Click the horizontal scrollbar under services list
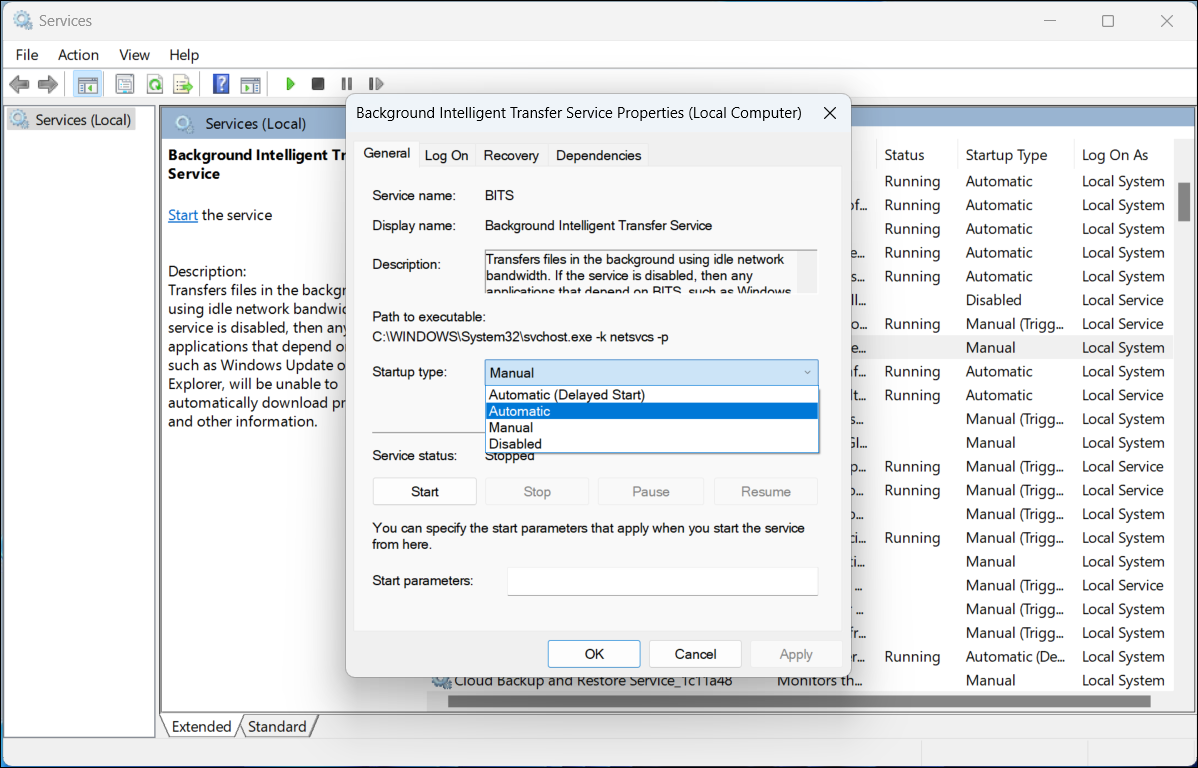Screen dimensions: 1198x768 click(799, 702)
